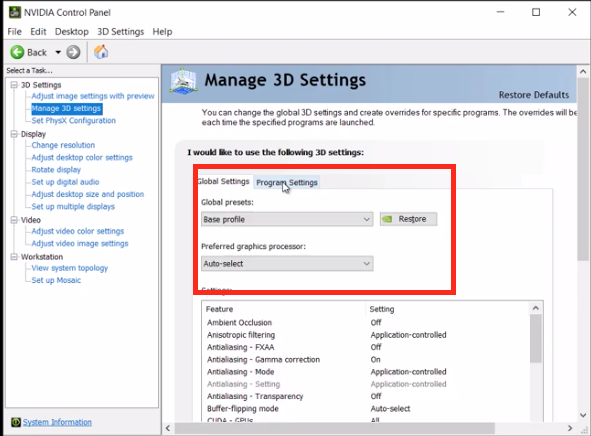Click the Manage 3D Settings header icon
The height and width of the screenshot is (436, 591).
[183, 81]
